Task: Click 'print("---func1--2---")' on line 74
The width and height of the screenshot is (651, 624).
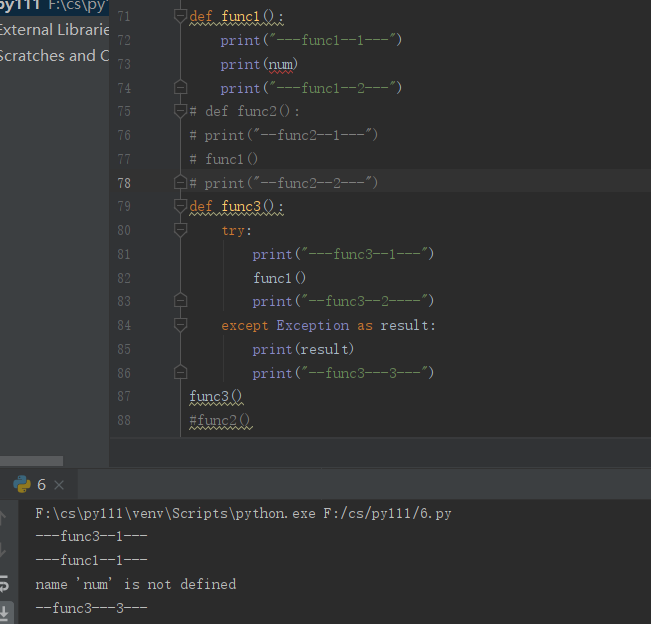Action: 311,88
